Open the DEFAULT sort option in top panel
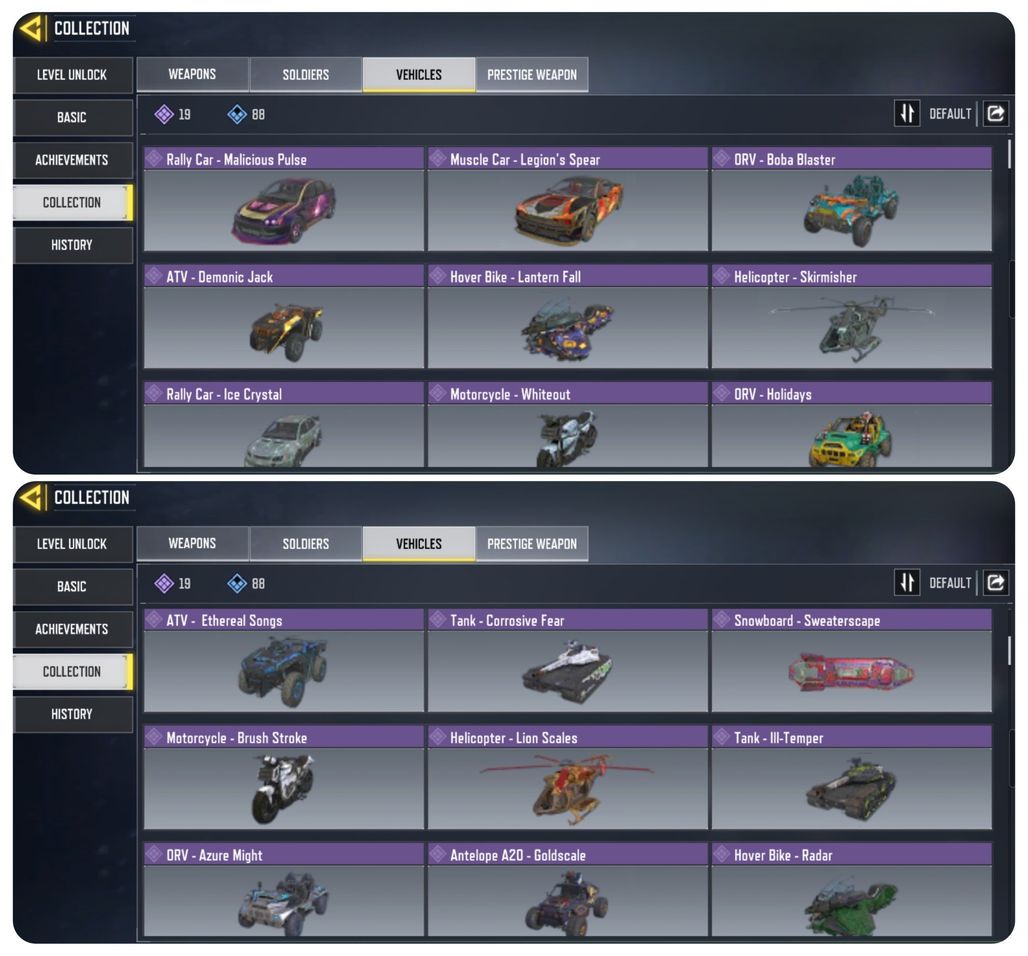This screenshot has height=956, width=1028. [949, 114]
